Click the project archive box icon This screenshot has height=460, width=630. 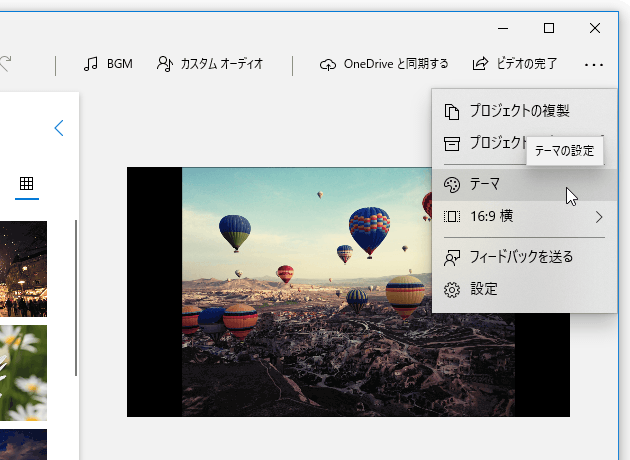pyautogui.click(x=452, y=143)
